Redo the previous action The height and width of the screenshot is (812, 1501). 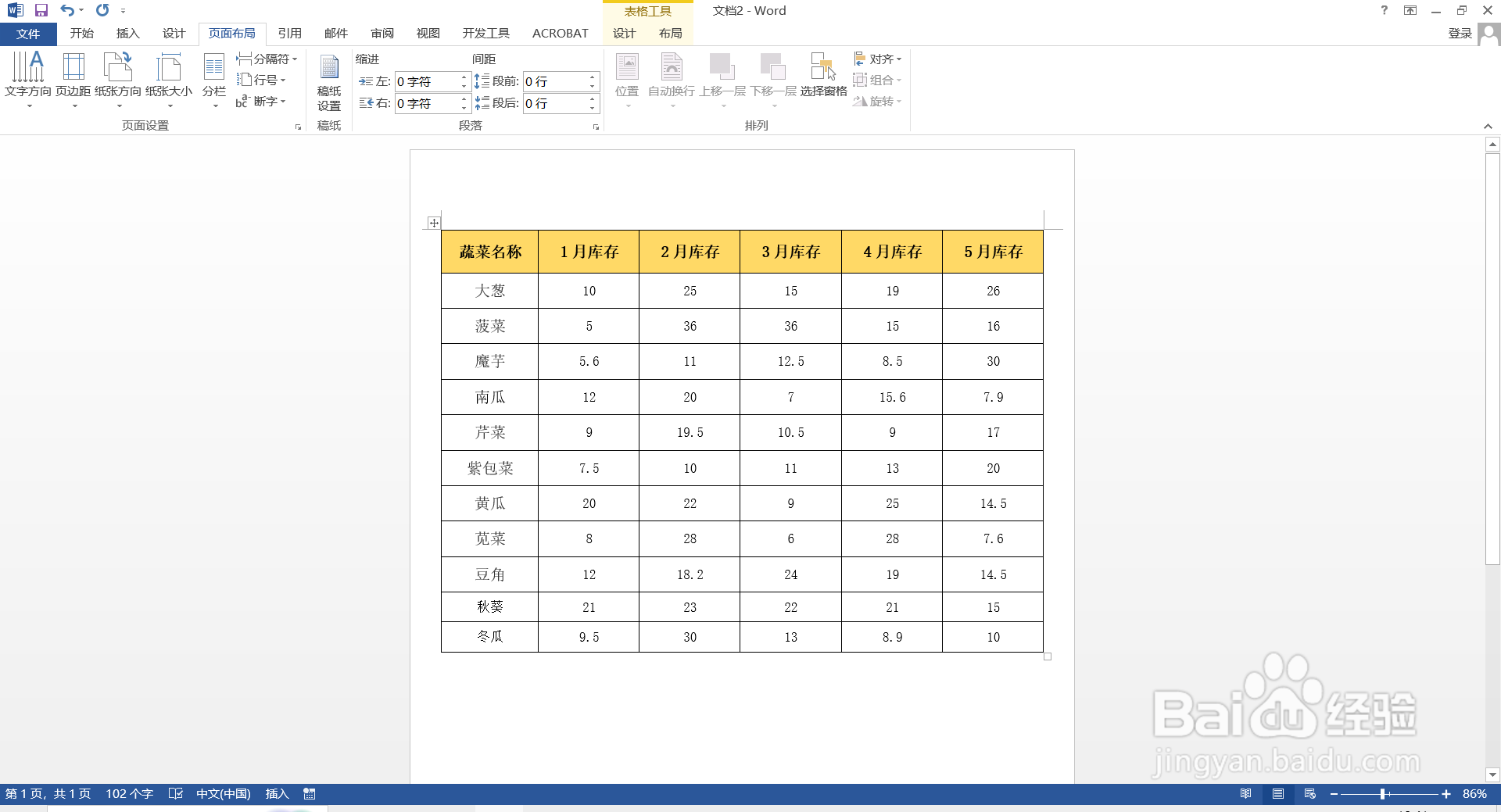pyautogui.click(x=102, y=10)
